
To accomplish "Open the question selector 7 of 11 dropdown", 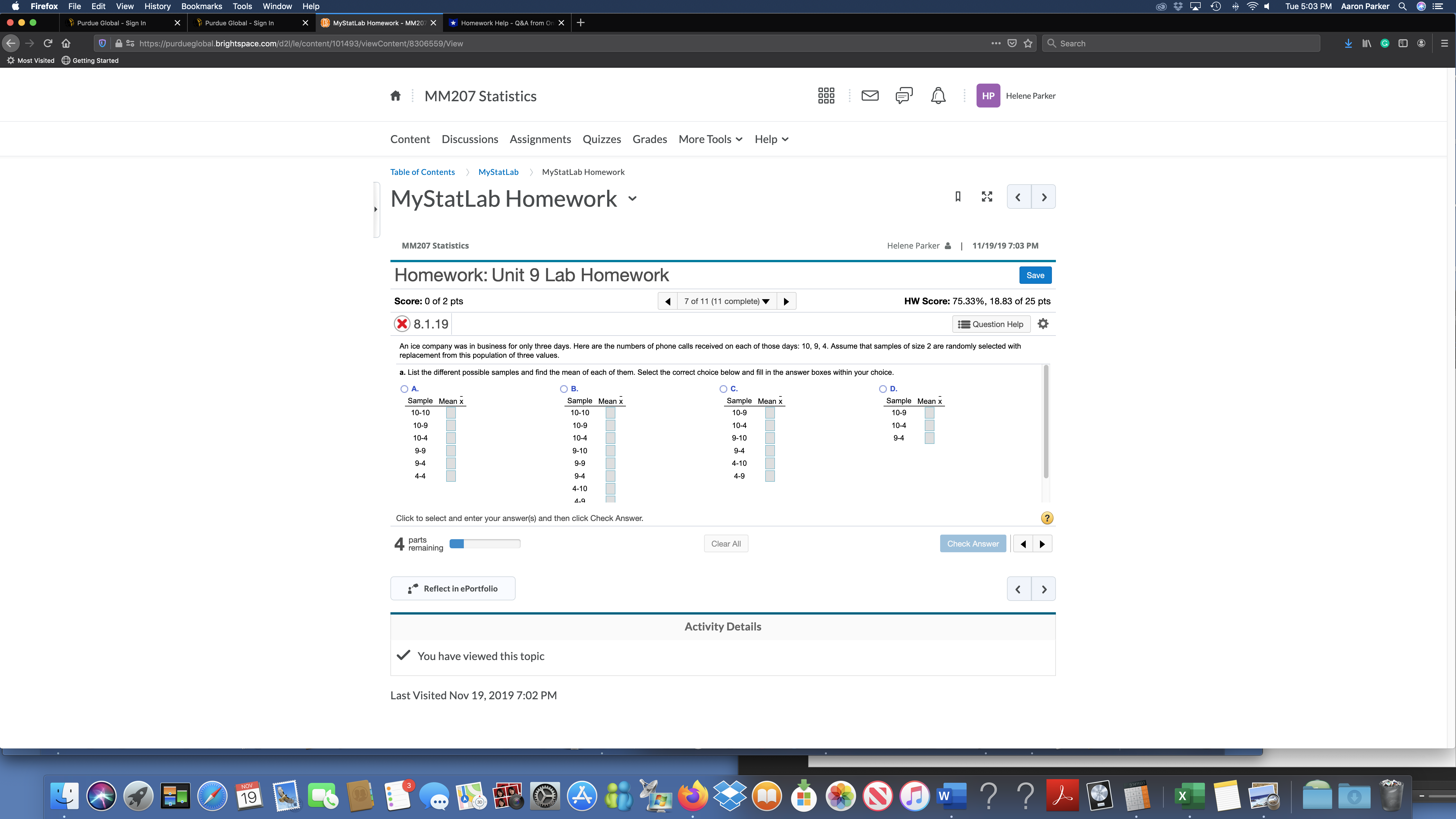I will pos(726,301).
